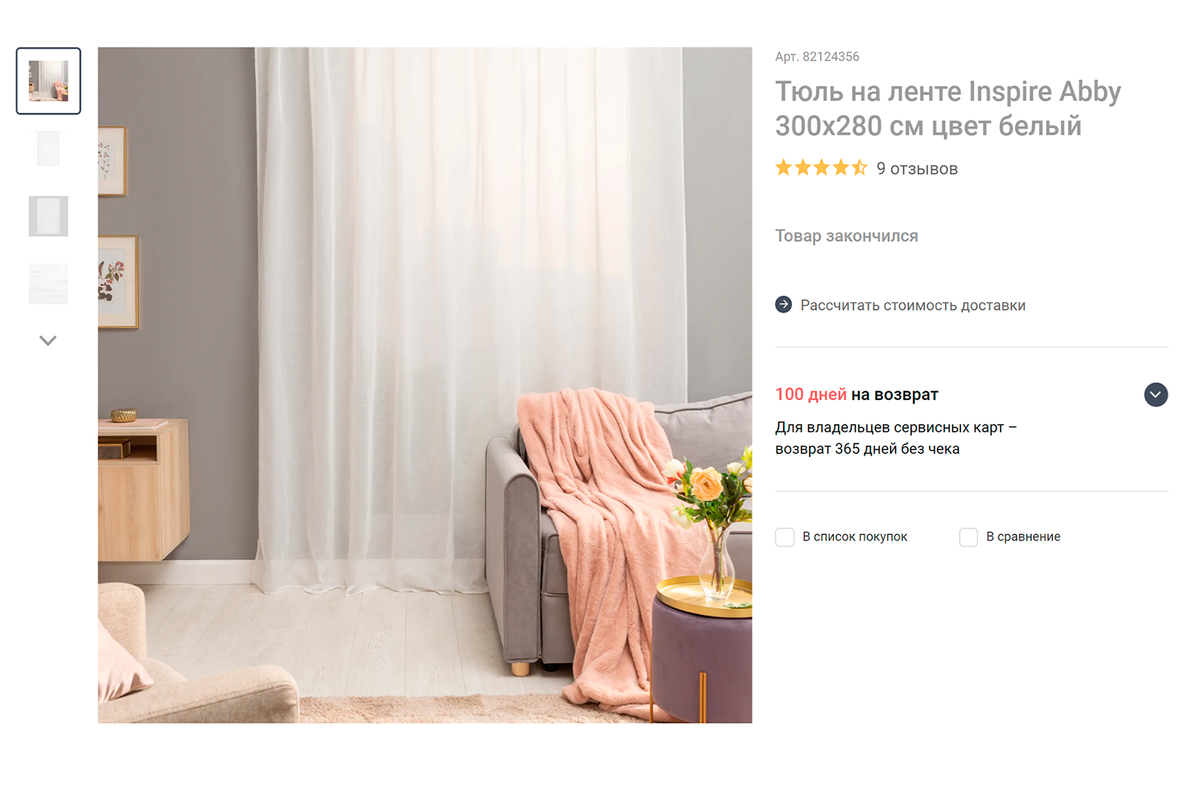The width and height of the screenshot is (1200, 800).
Task: Click the '100 дней на возврат' heading
Action: (857, 395)
